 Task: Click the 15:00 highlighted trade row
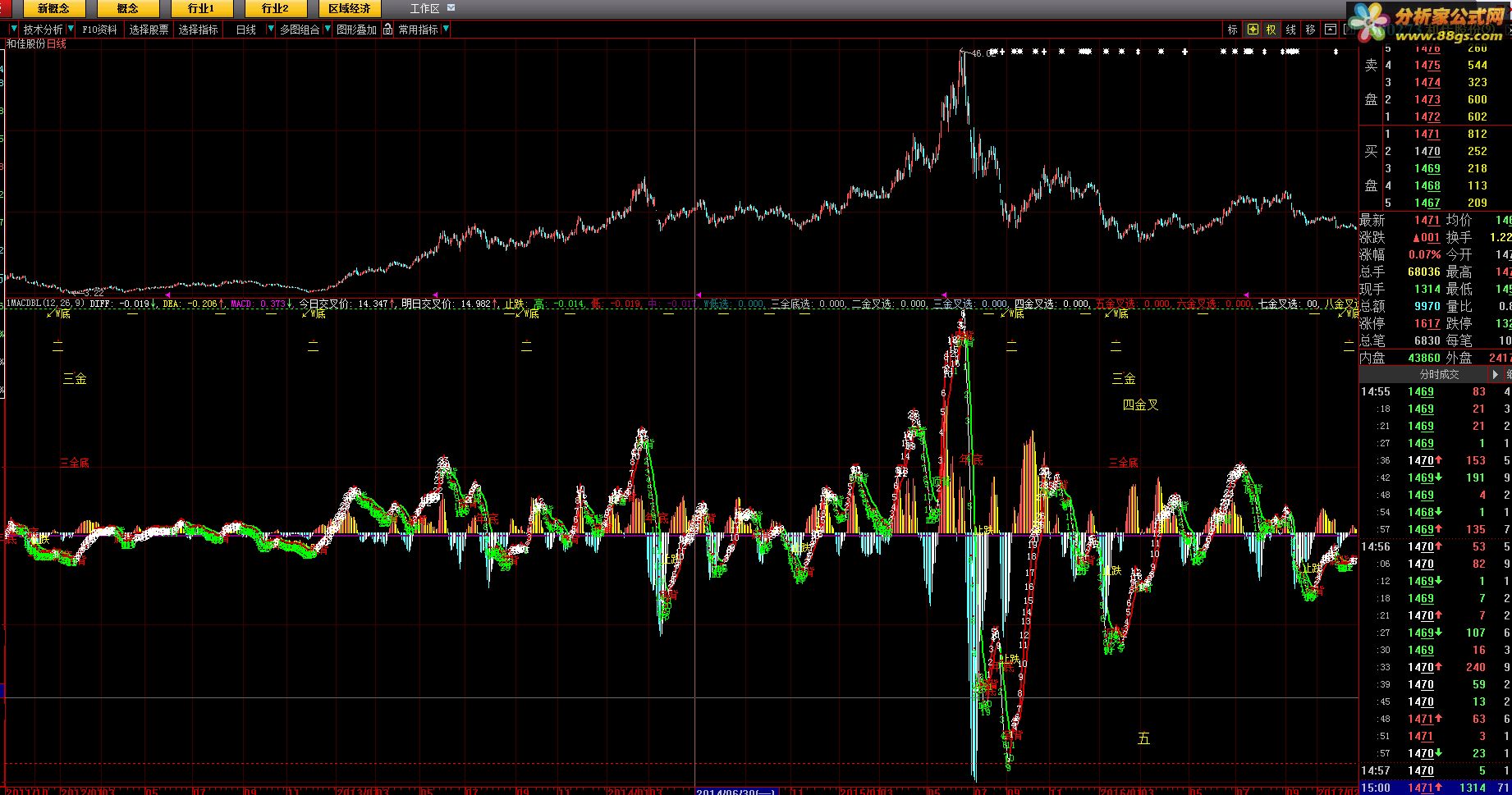(x=1436, y=788)
